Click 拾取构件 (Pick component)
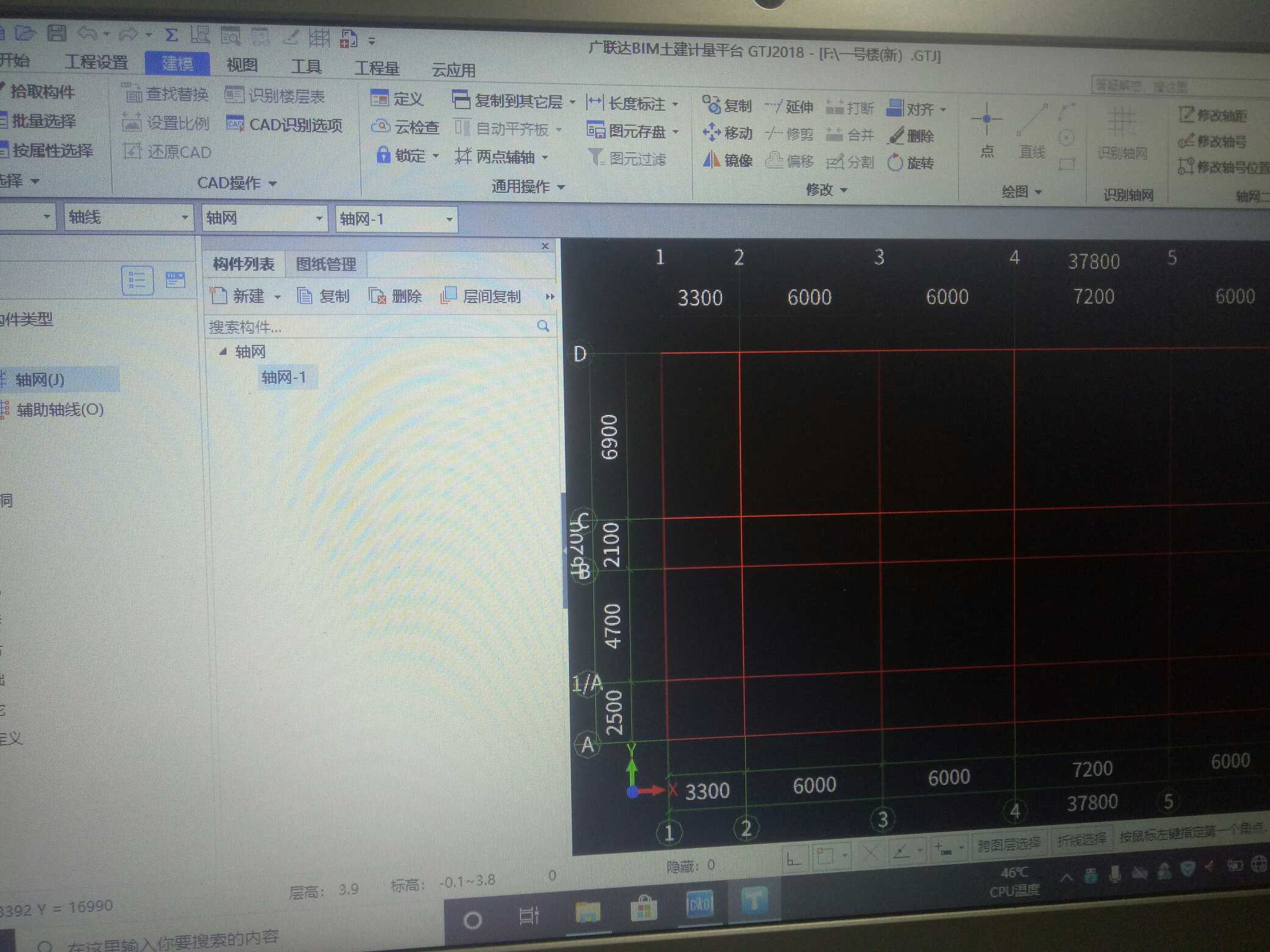The image size is (1270, 952). click(x=38, y=92)
